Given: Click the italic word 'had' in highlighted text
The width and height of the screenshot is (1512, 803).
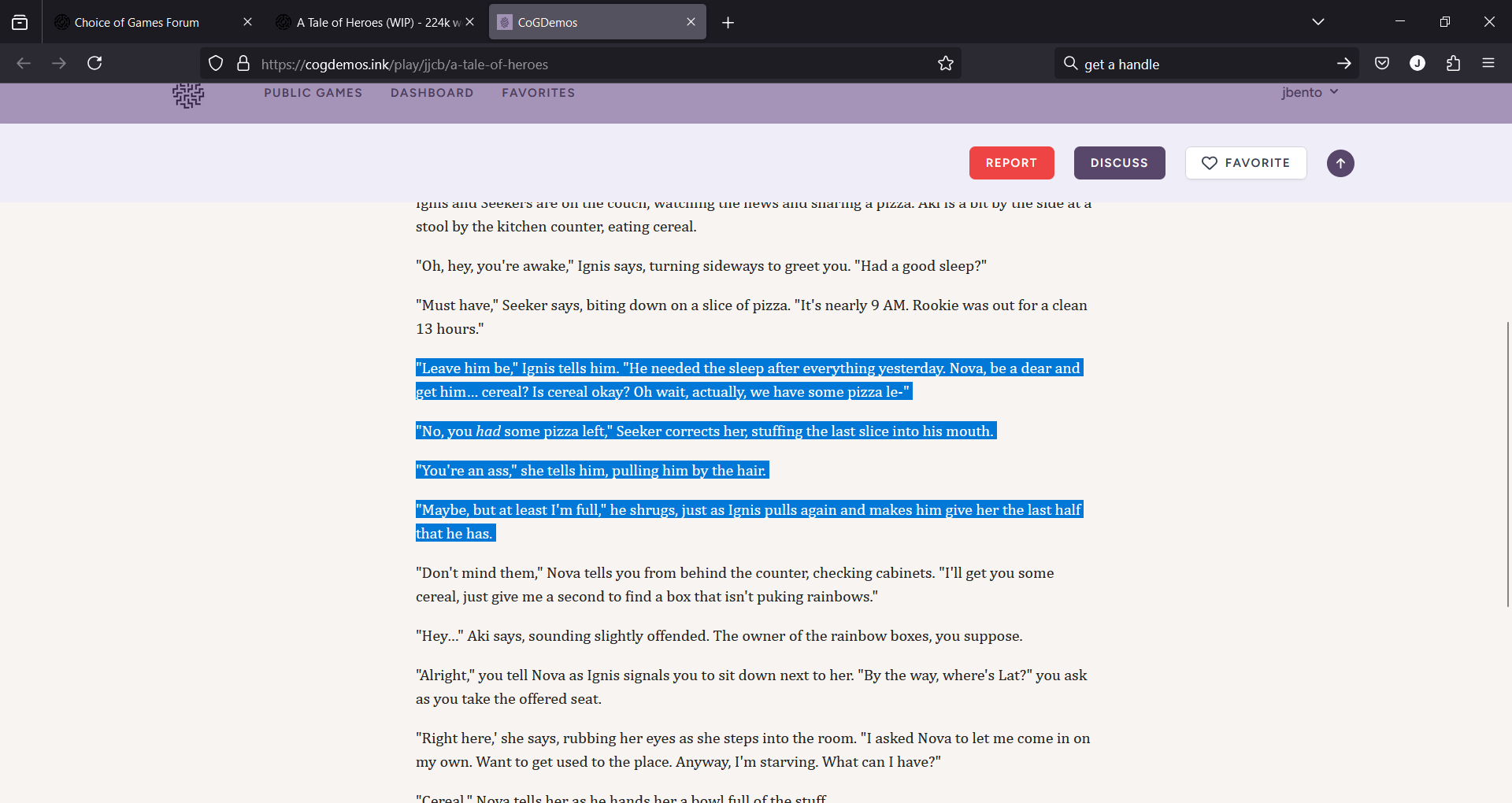Looking at the screenshot, I should point(488,431).
